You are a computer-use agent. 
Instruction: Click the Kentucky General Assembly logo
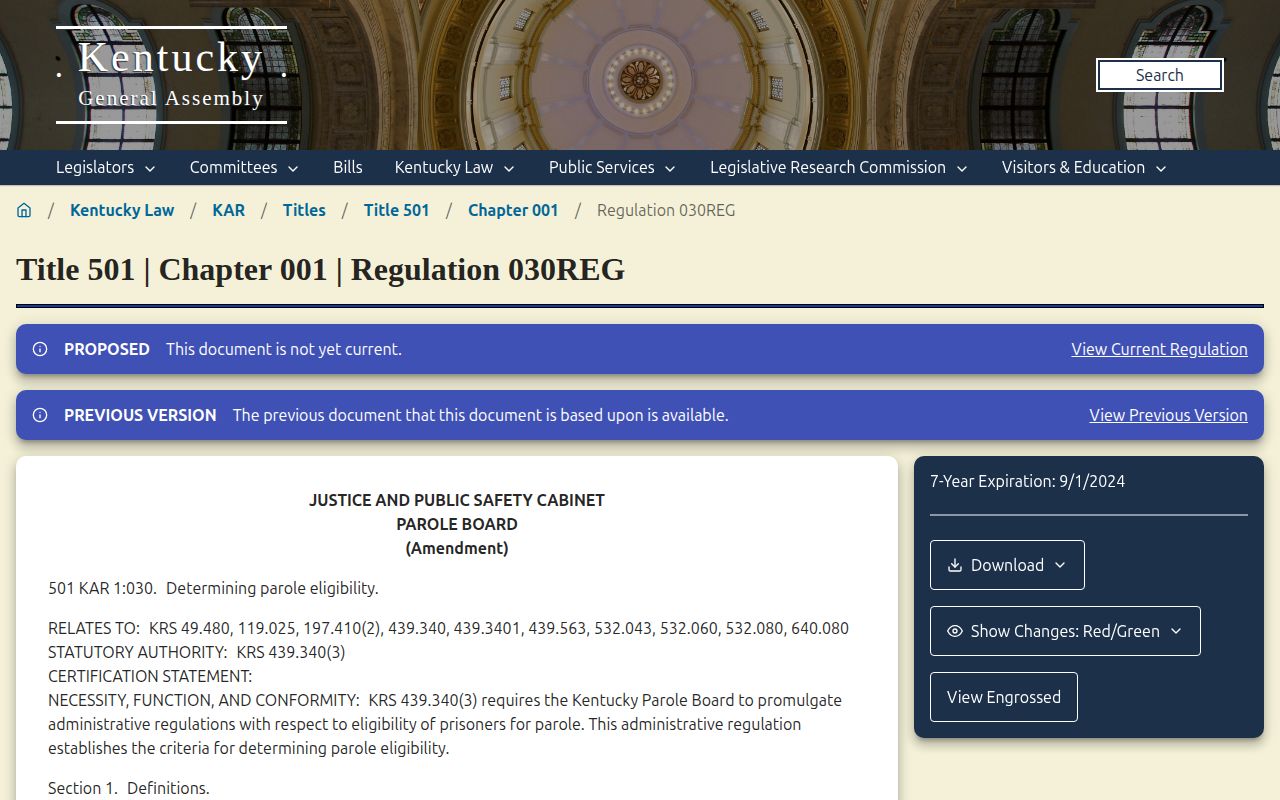tap(171, 75)
